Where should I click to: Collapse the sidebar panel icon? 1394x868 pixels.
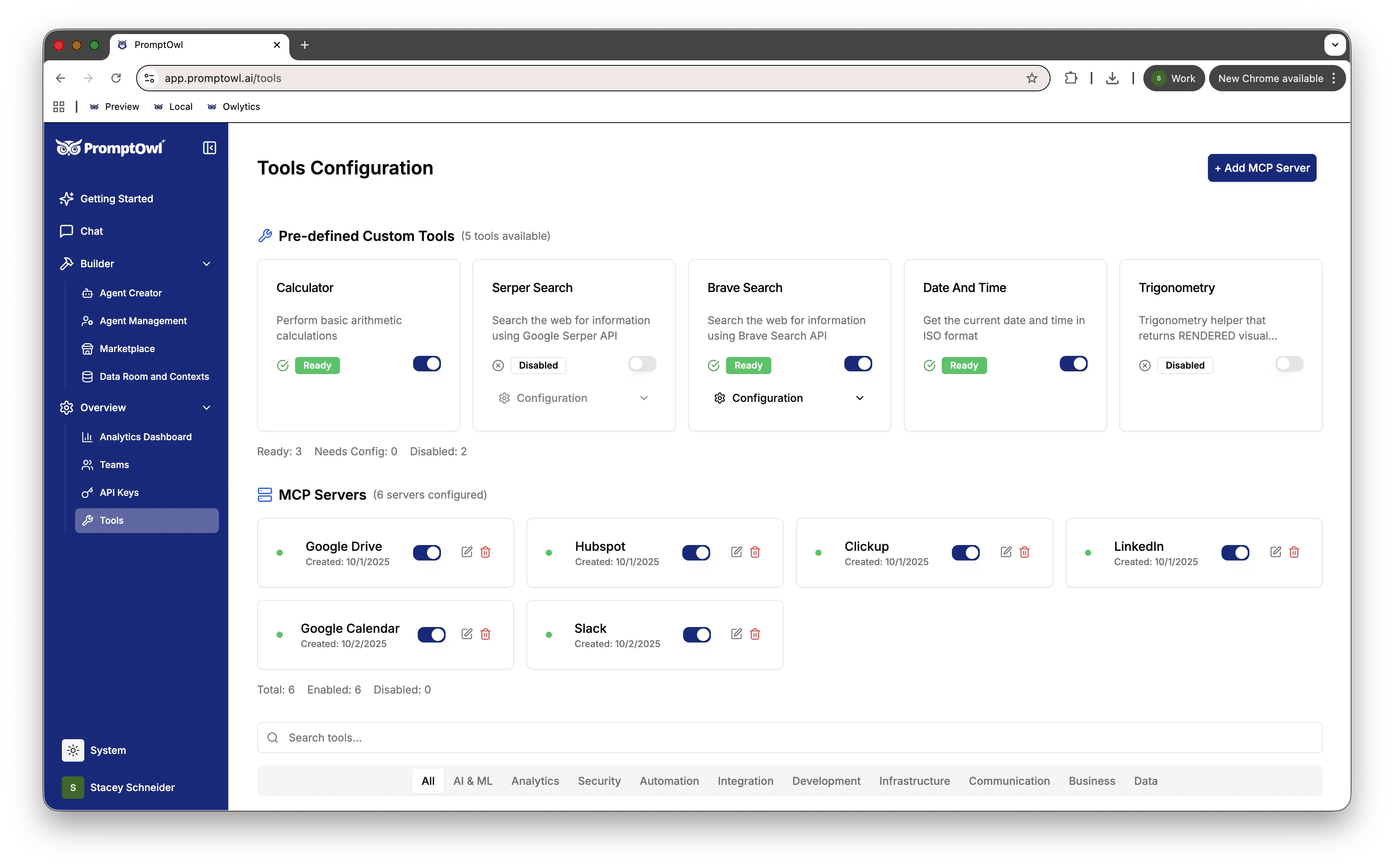pyautogui.click(x=210, y=148)
